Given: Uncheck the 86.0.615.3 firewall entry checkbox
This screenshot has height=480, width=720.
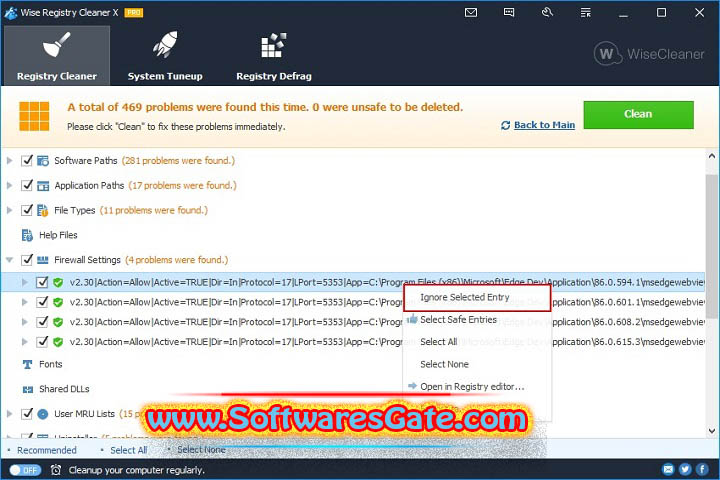Looking at the screenshot, I should point(42,342).
